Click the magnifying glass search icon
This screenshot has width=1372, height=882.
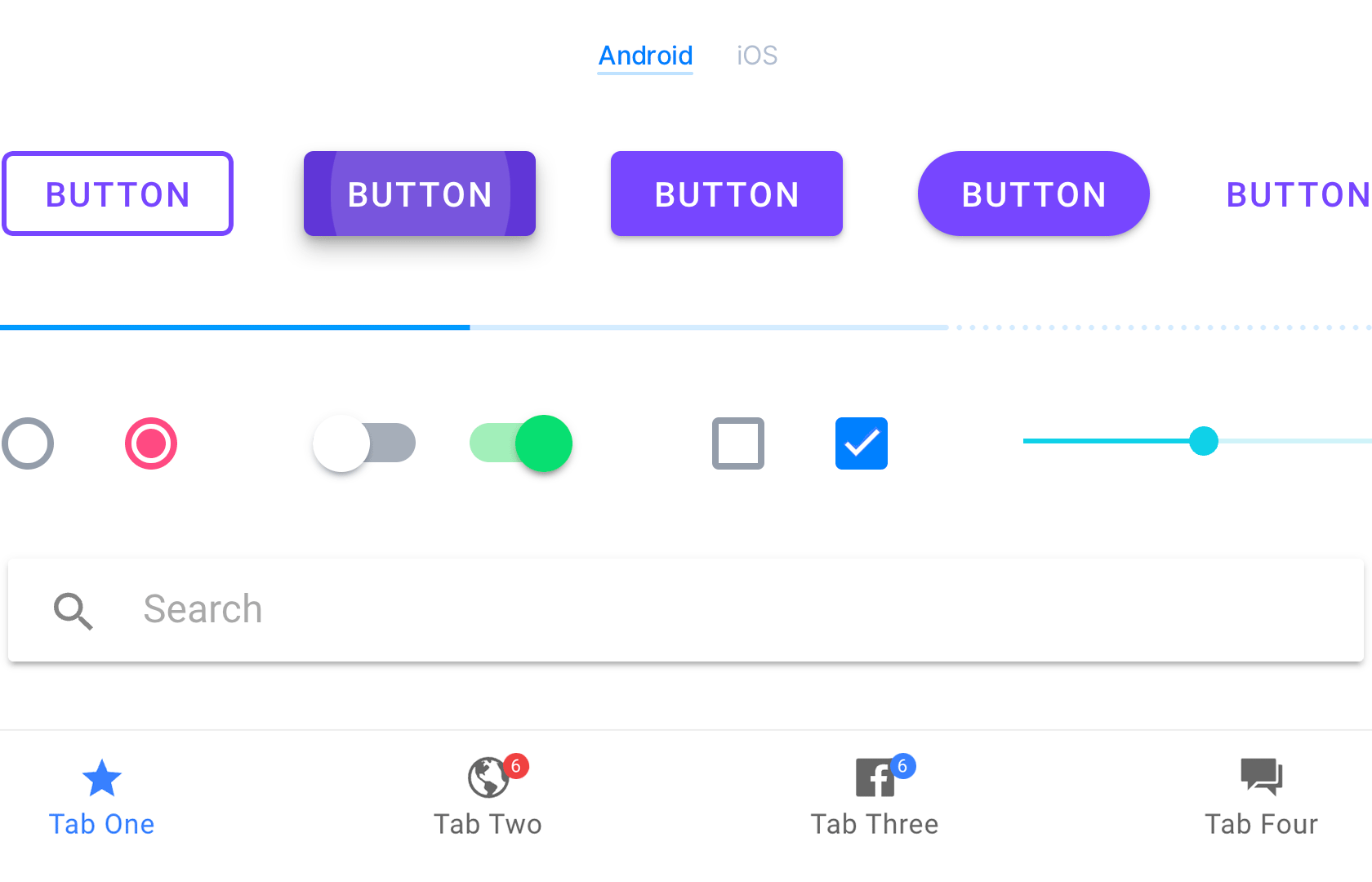(73, 611)
